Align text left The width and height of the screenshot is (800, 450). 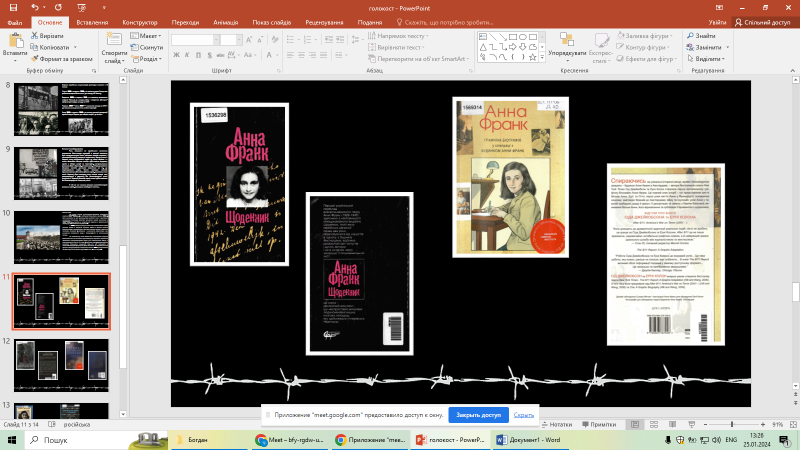pos(290,55)
